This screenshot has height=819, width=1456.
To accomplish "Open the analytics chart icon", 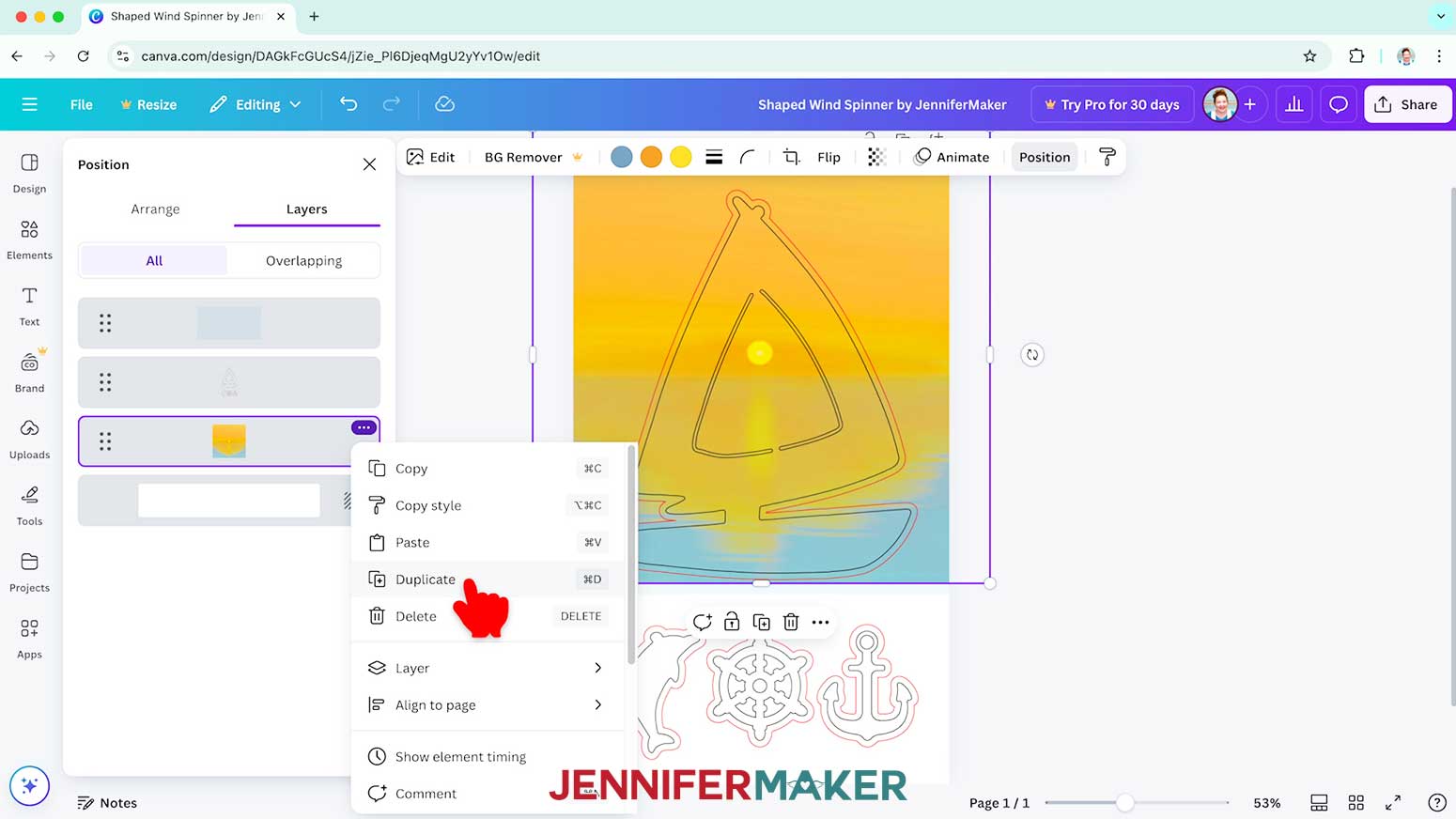I will click(1294, 104).
